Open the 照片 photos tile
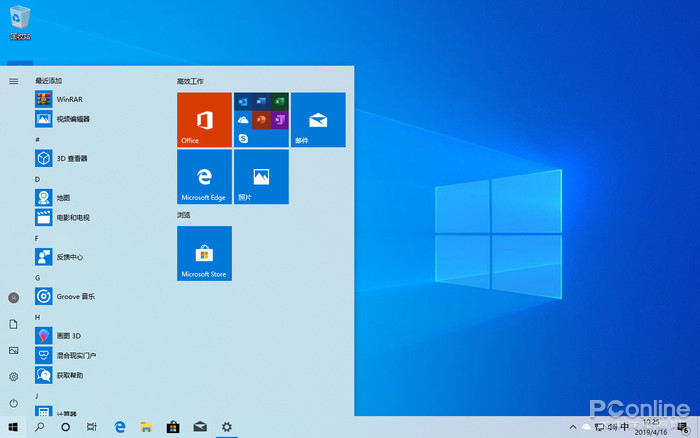Image resolution: width=700 pixels, height=438 pixels. [x=261, y=177]
